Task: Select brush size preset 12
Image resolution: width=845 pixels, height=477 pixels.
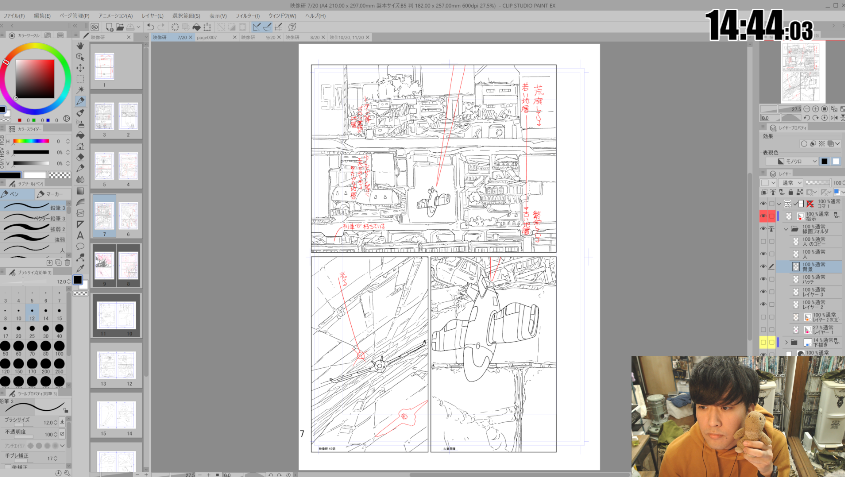Action: [32, 312]
